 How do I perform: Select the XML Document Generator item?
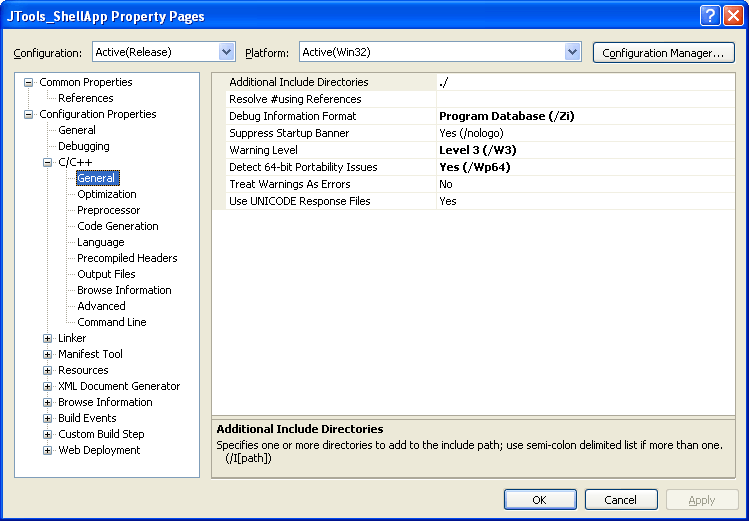pos(119,386)
